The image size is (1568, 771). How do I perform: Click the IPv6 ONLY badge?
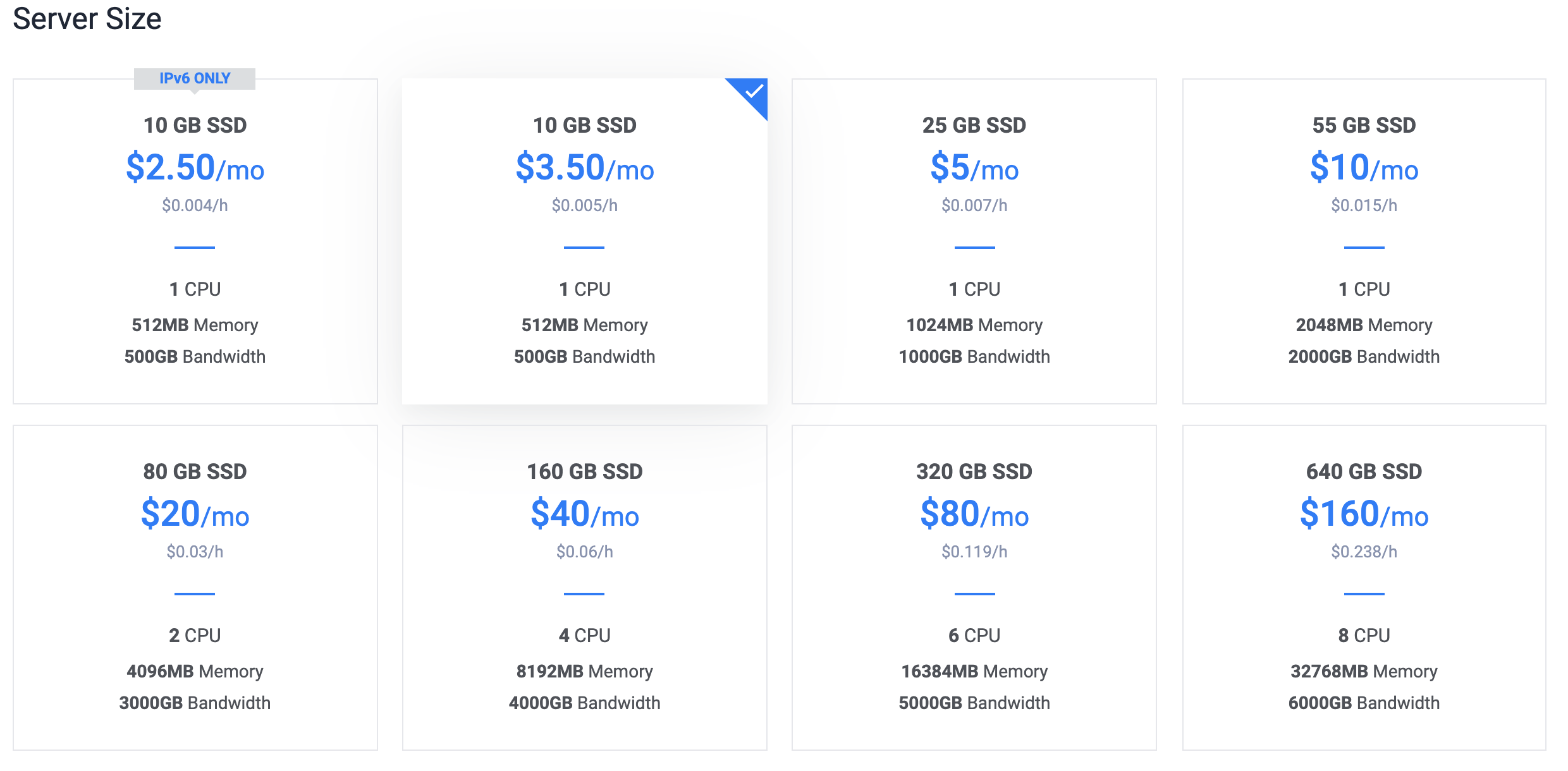click(x=195, y=78)
